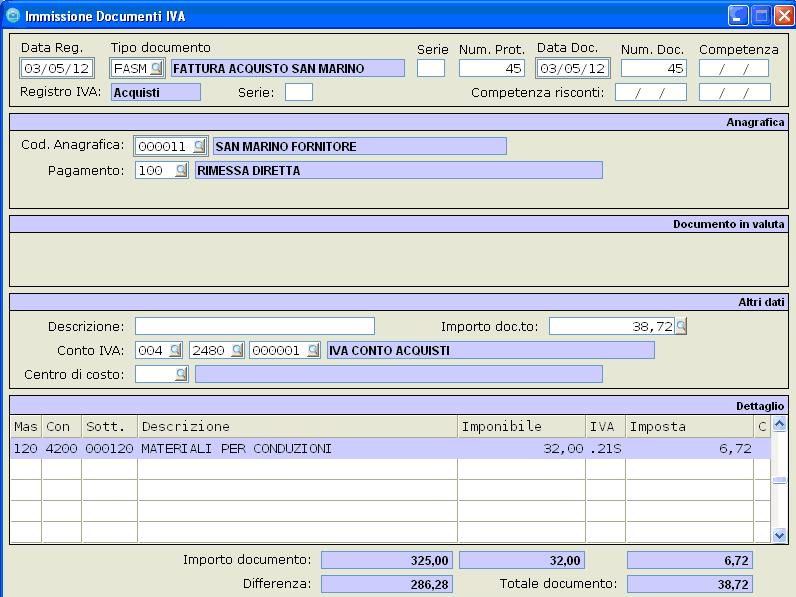
Task: Select the MATERIALI PER CONDUZIONI row
Action: 390,448
